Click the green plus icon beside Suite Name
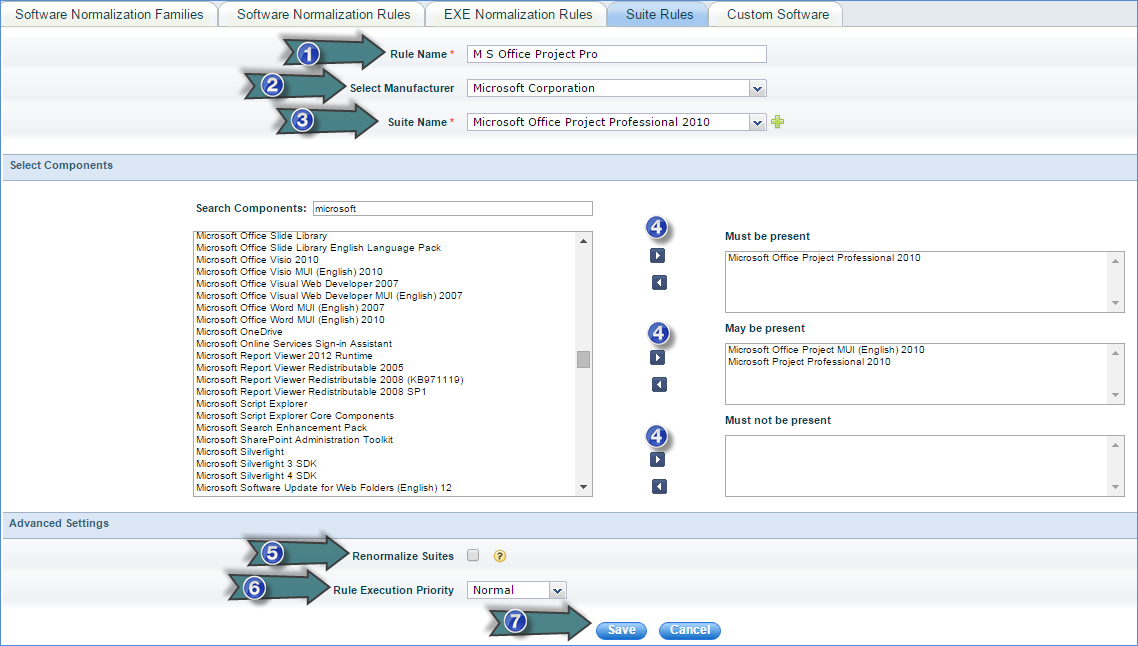This screenshot has width=1138, height=646. 778,122
